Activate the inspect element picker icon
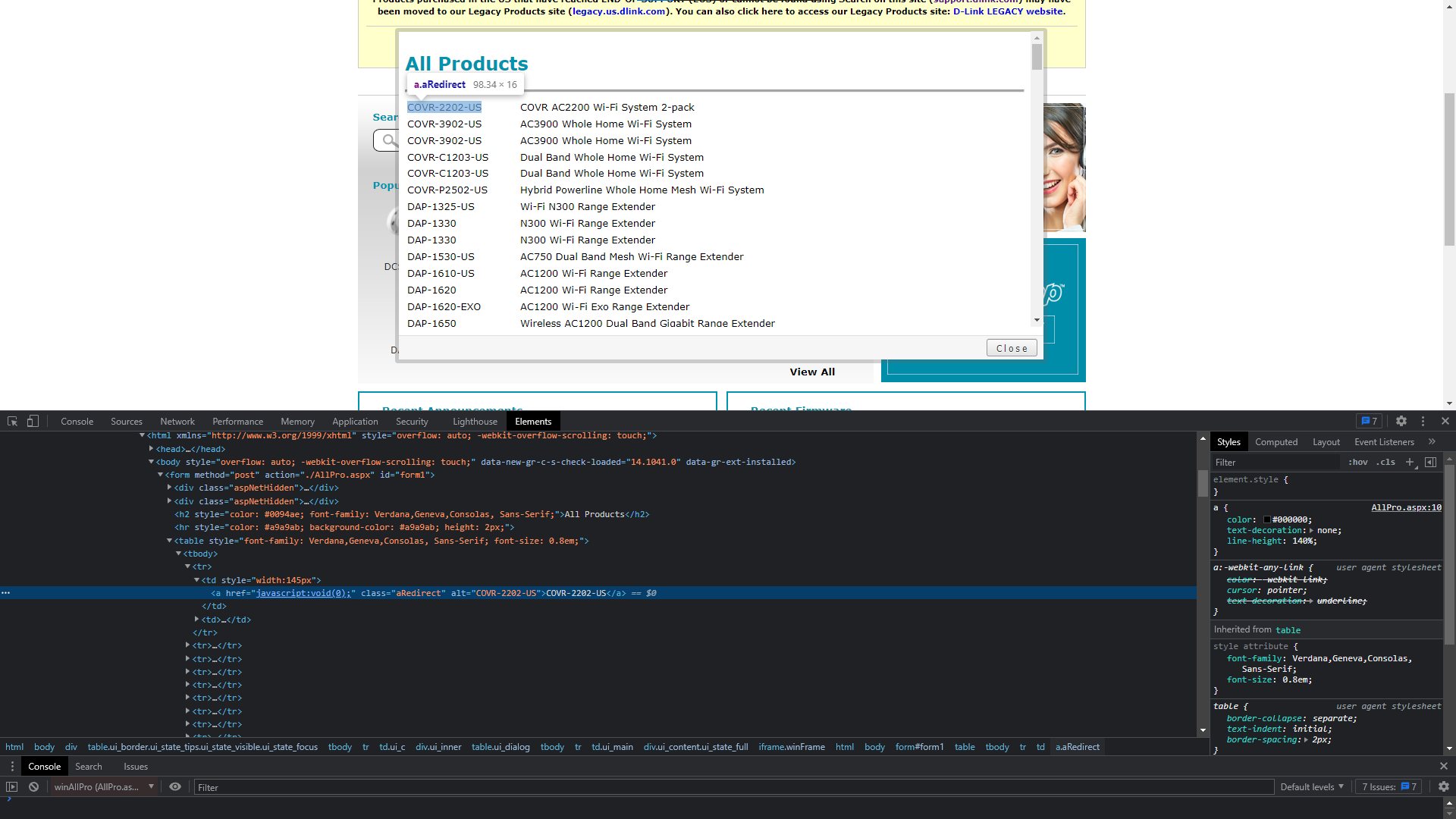 (x=12, y=422)
